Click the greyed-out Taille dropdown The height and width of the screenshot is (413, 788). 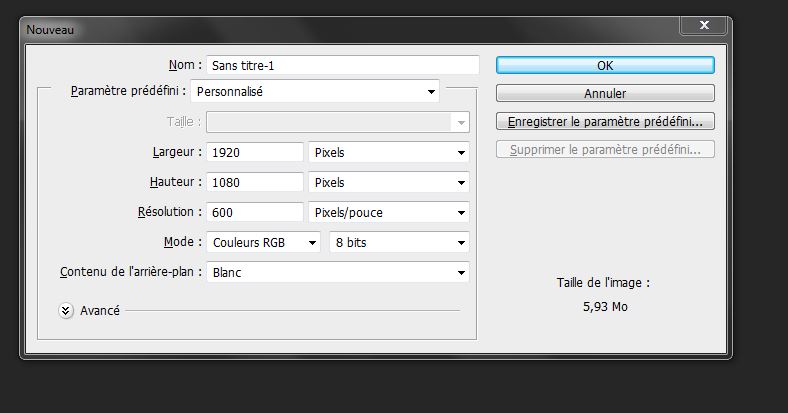337,122
